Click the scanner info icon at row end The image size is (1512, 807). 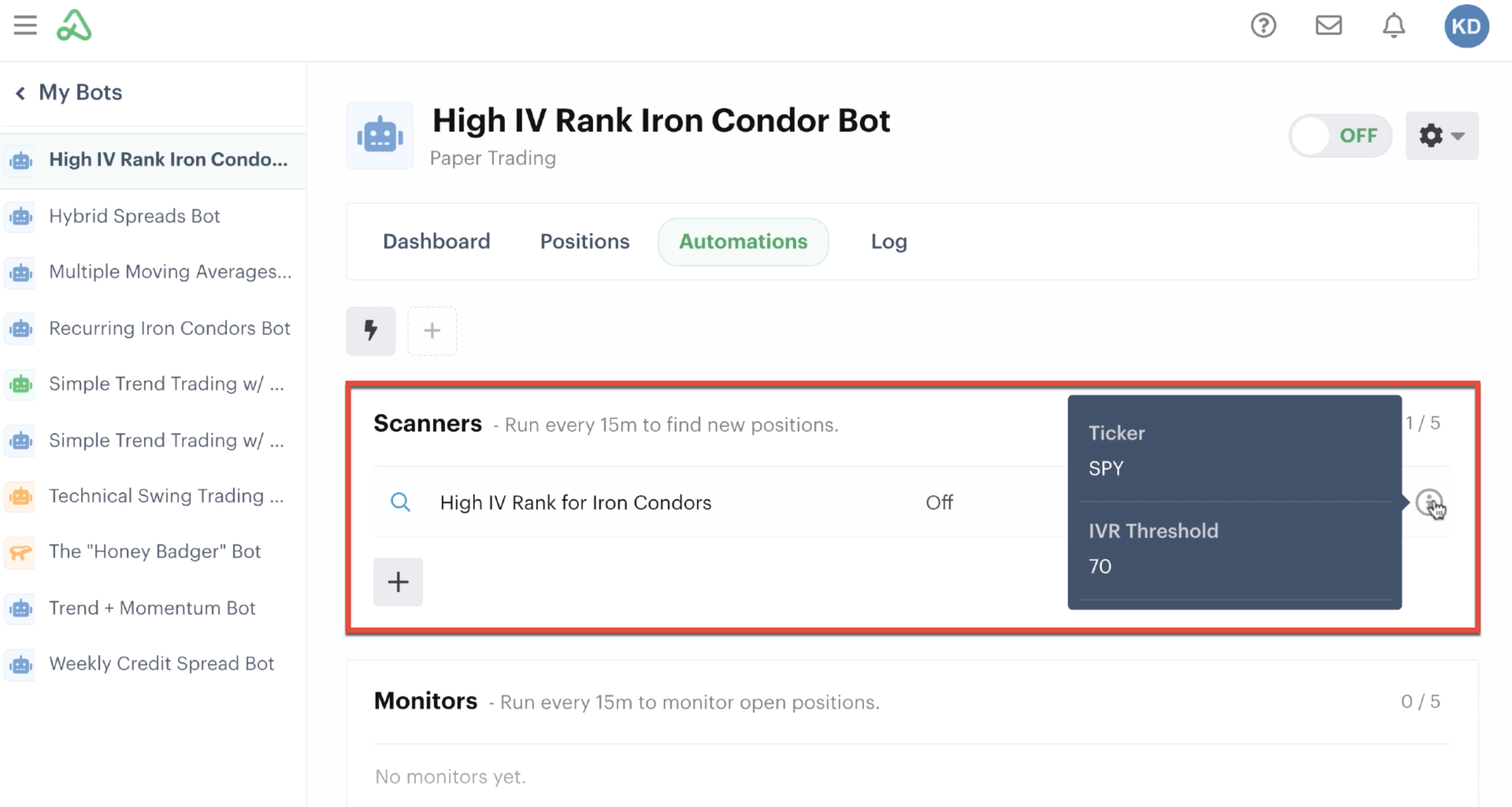(1429, 503)
